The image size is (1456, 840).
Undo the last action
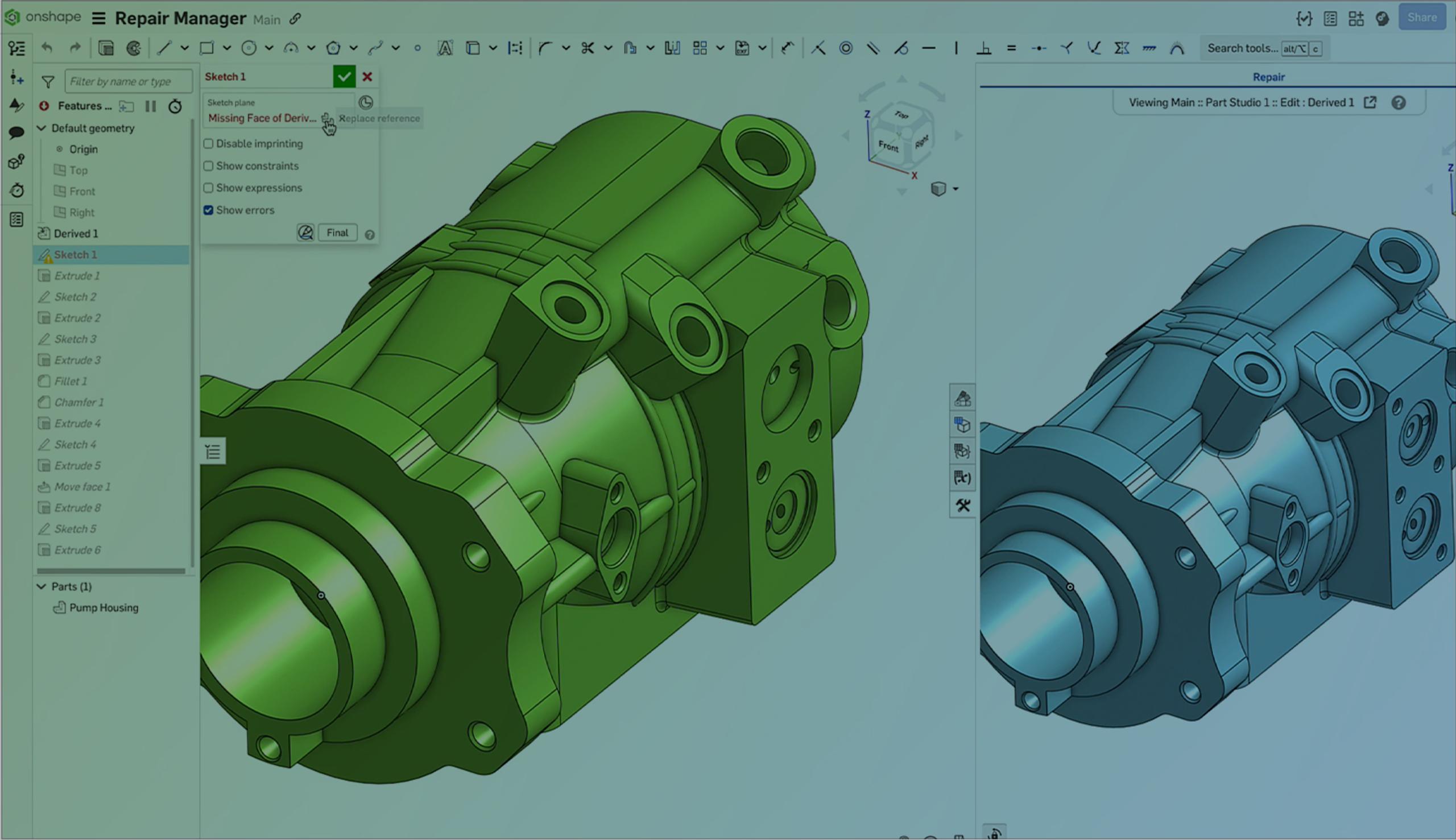click(47, 48)
